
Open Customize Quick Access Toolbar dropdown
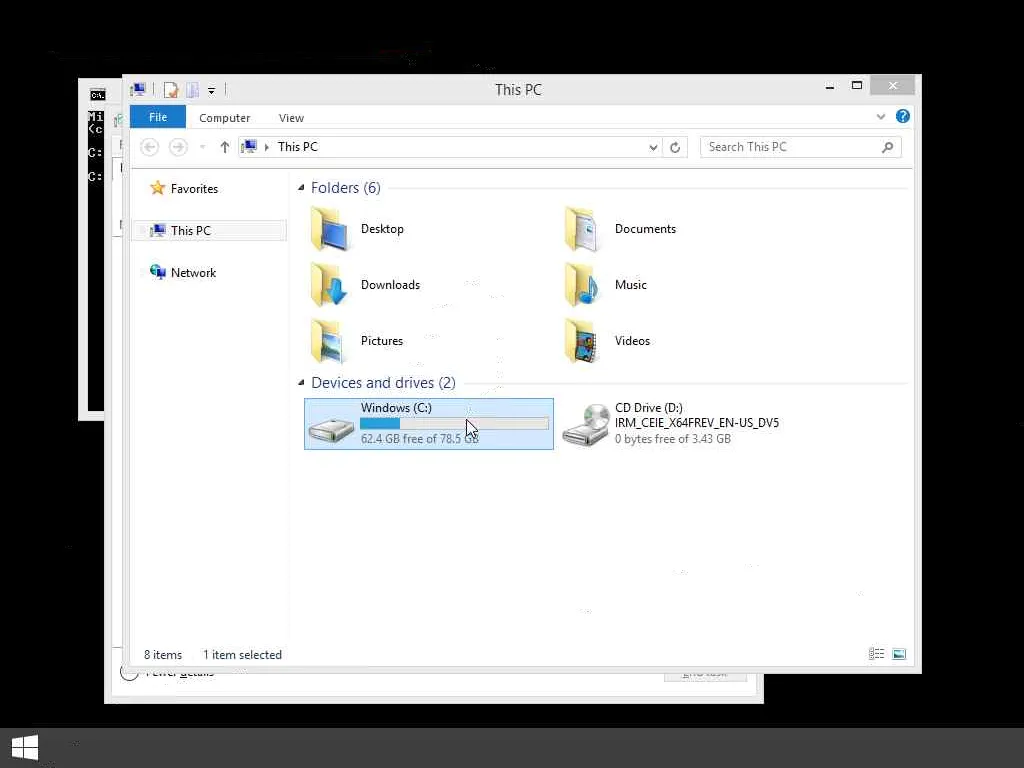coord(212,91)
